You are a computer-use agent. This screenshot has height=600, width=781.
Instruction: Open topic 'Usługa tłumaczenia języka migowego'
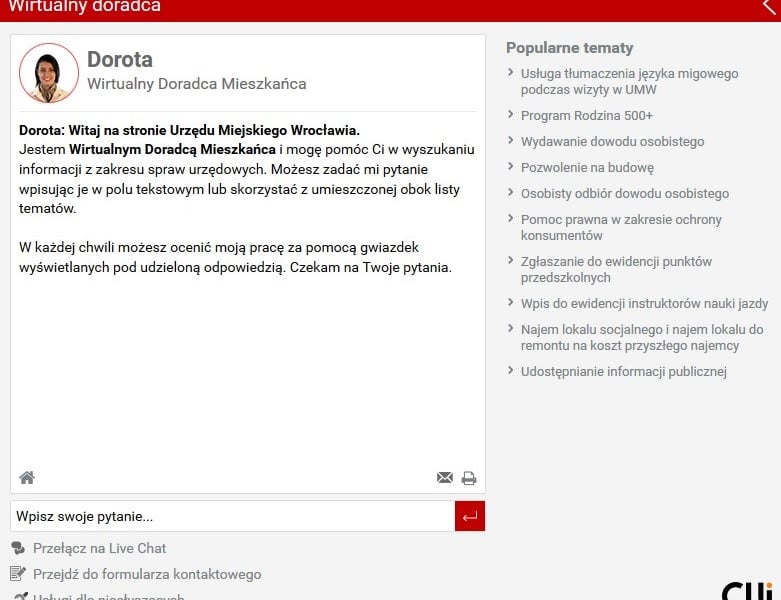point(630,82)
